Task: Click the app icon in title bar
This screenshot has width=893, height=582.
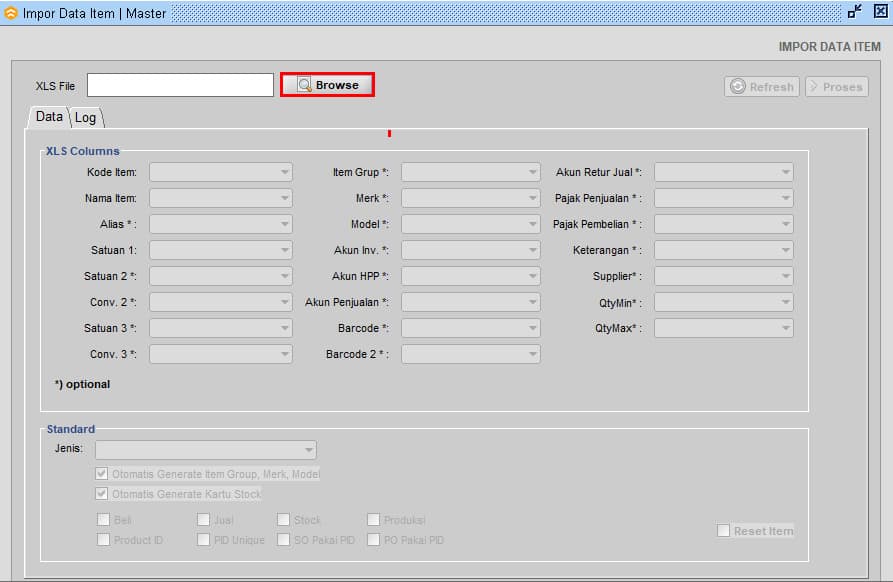Action: tap(11, 13)
